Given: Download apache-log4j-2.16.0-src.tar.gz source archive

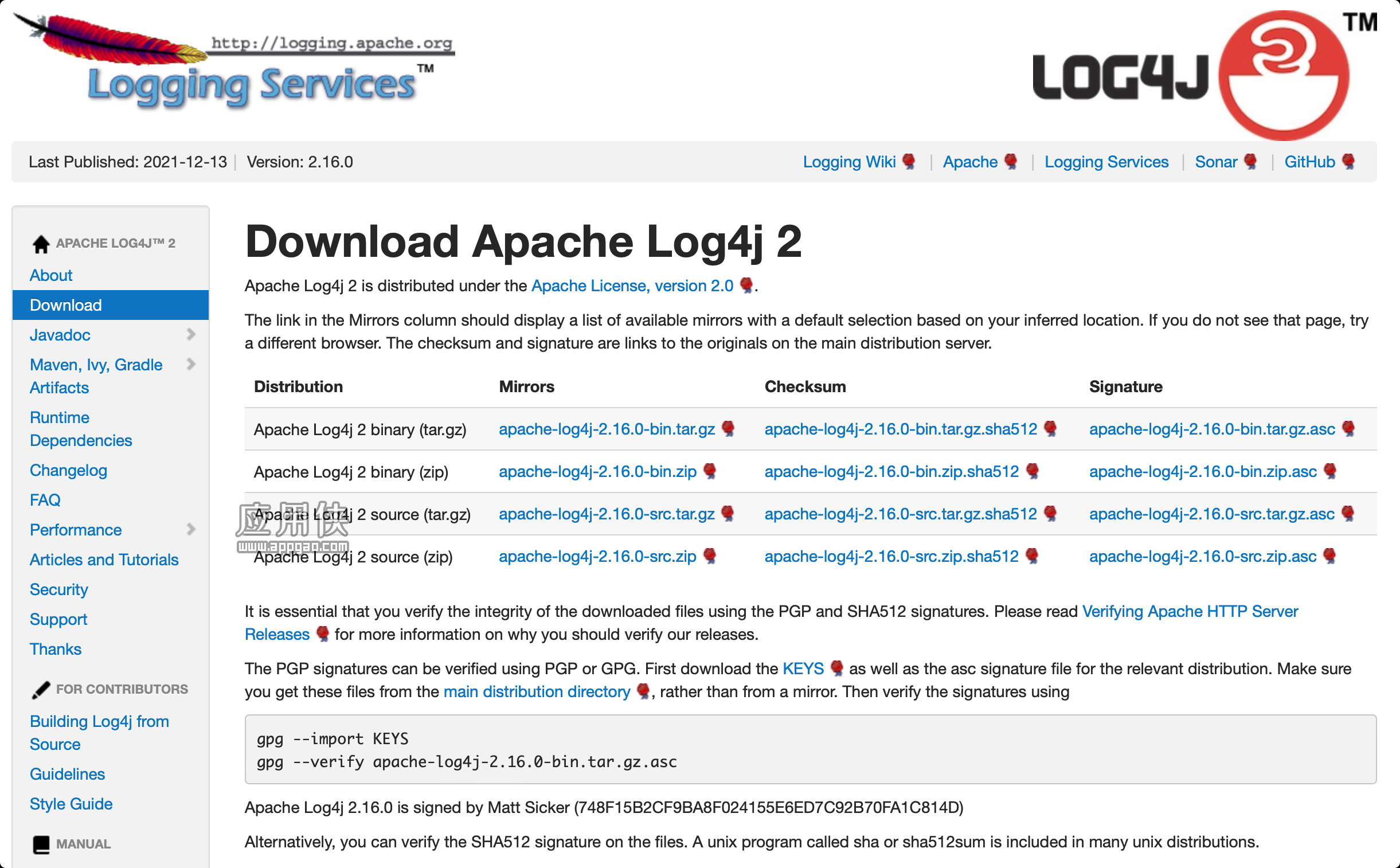Looking at the screenshot, I should click(607, 514).
